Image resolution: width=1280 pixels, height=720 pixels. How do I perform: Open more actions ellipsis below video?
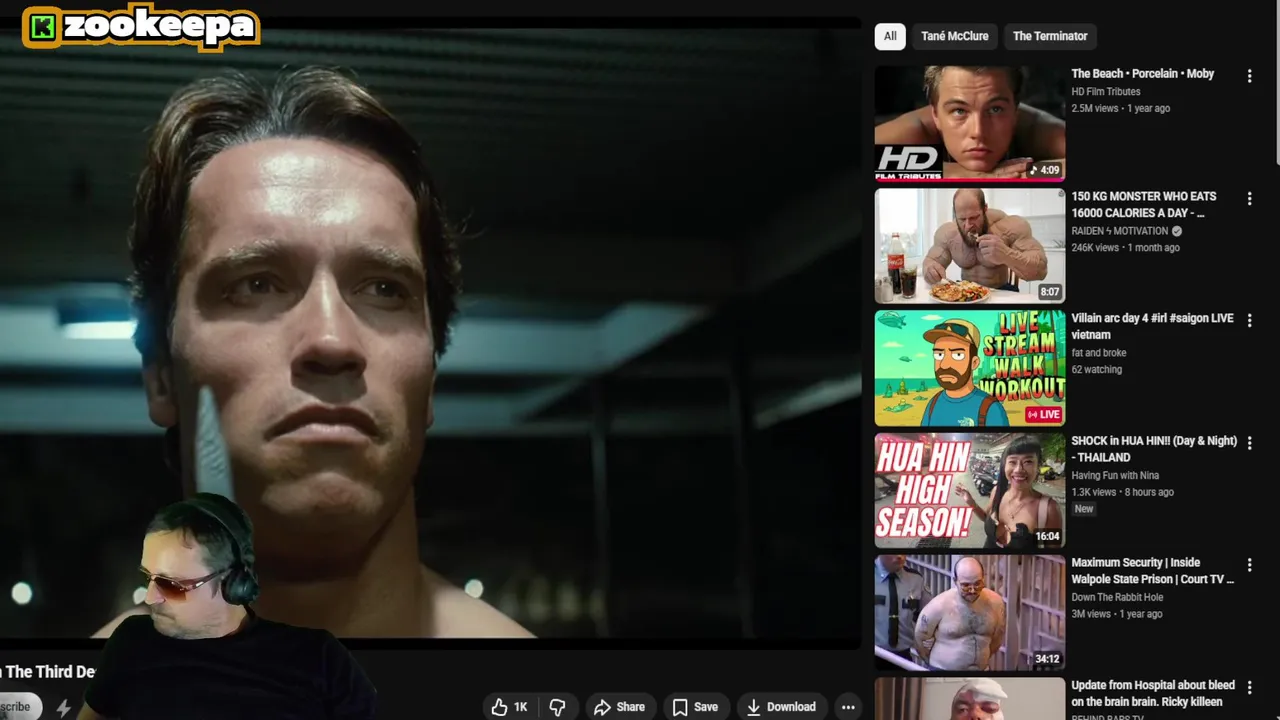[x=848, y=707]
